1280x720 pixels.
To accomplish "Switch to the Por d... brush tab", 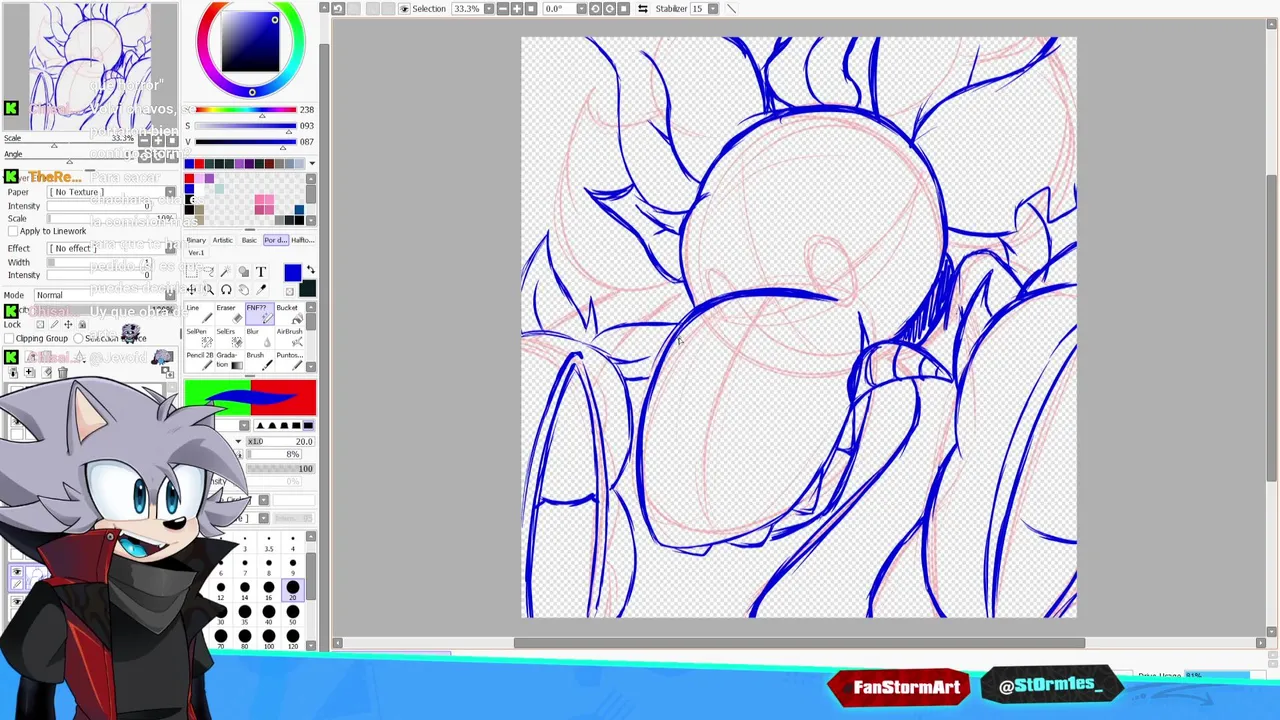I will [276, 240].
